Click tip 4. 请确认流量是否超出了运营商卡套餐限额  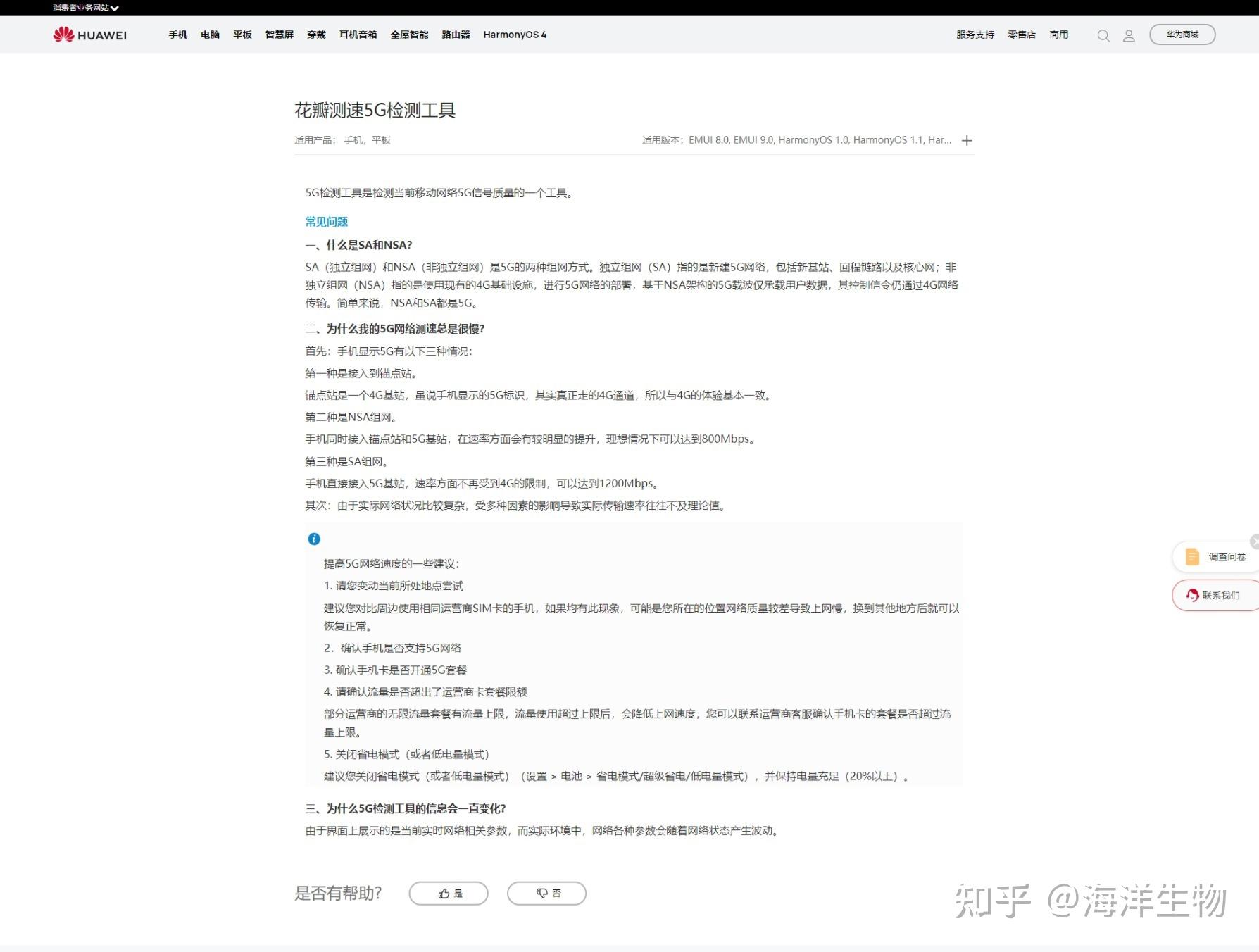coord(425,691)
